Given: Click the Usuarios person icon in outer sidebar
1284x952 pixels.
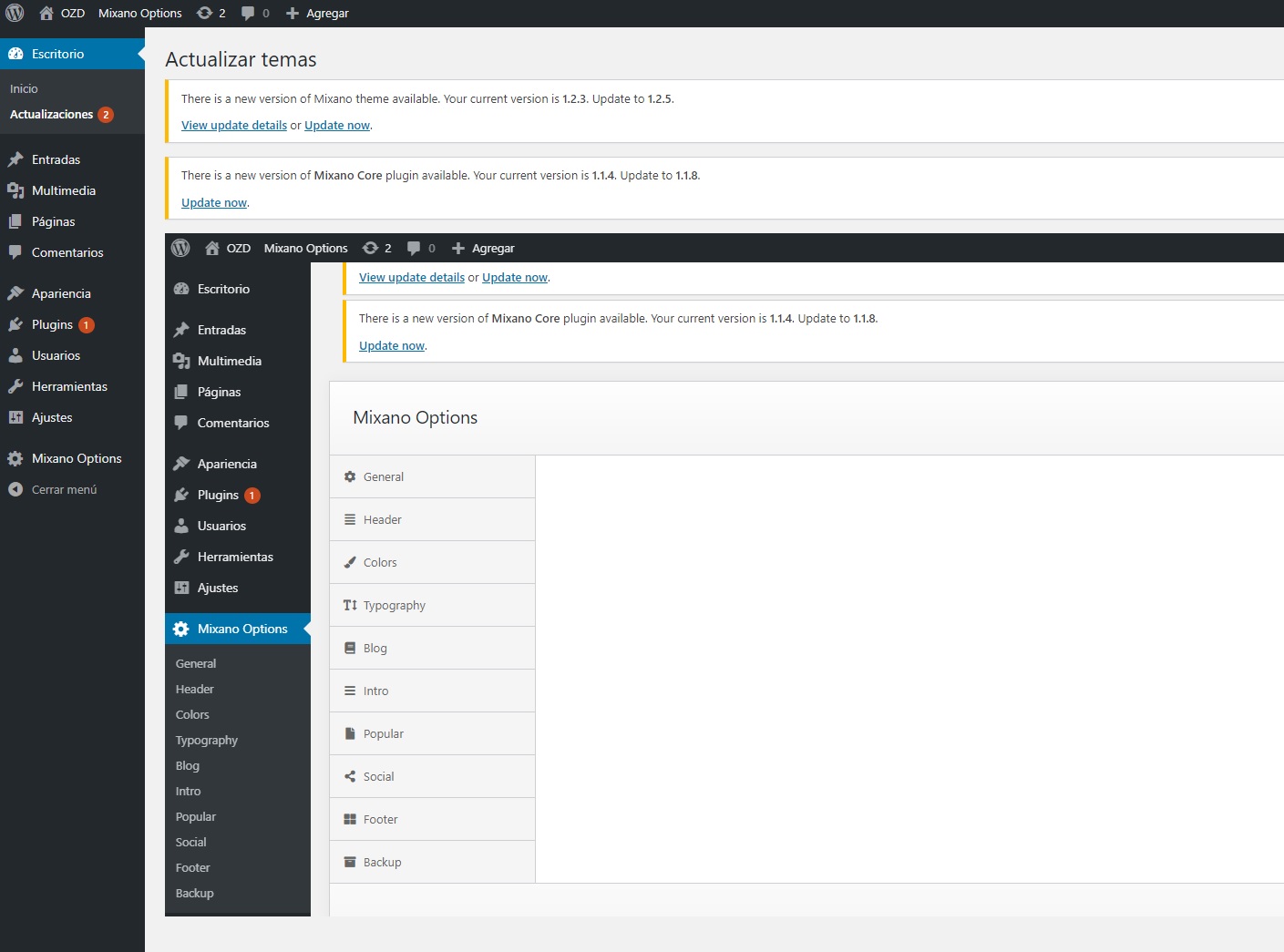Looking at the screenshot, I should tap(15, 355).
